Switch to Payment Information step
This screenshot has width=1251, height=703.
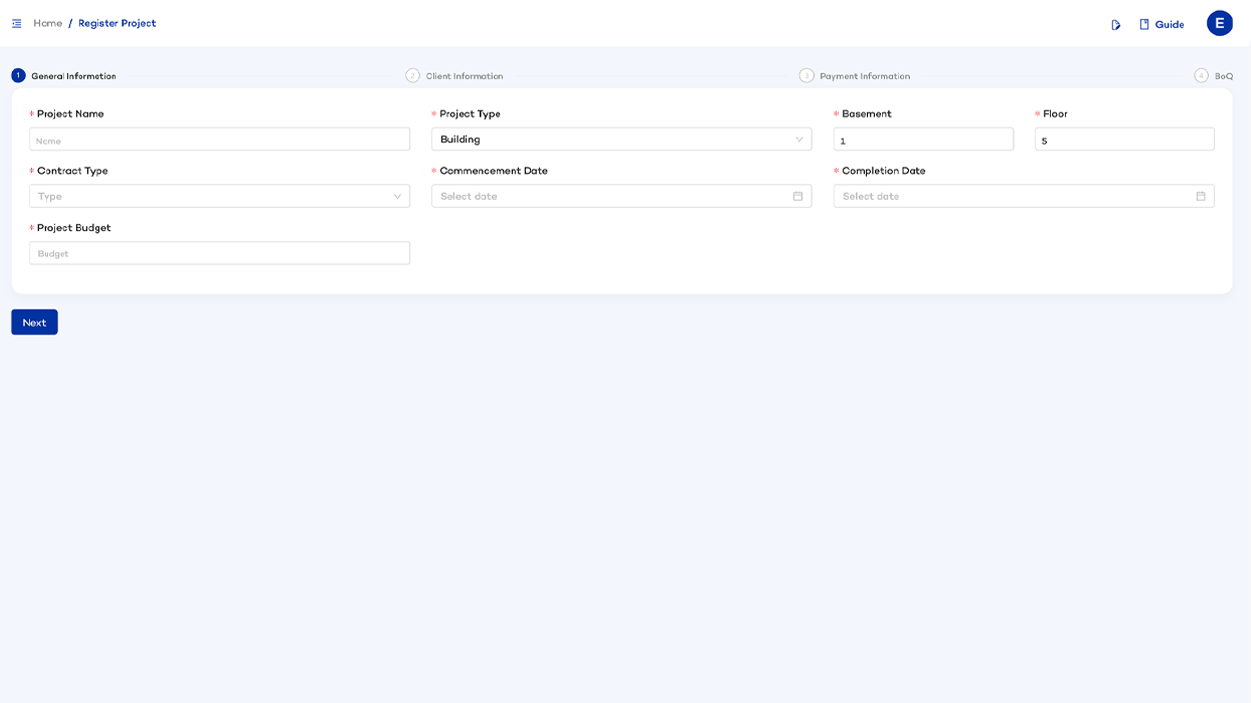[864, 76]
